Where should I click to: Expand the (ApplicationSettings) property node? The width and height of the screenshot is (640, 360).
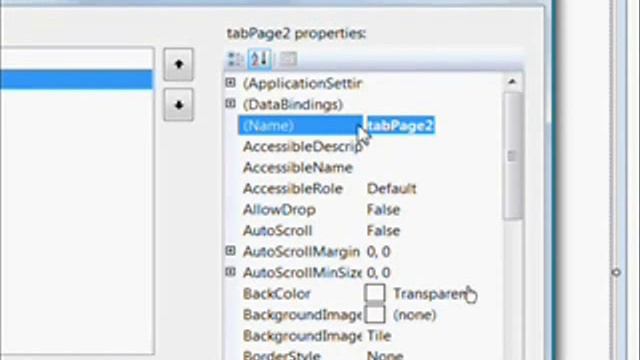click(x=231, y=83)
